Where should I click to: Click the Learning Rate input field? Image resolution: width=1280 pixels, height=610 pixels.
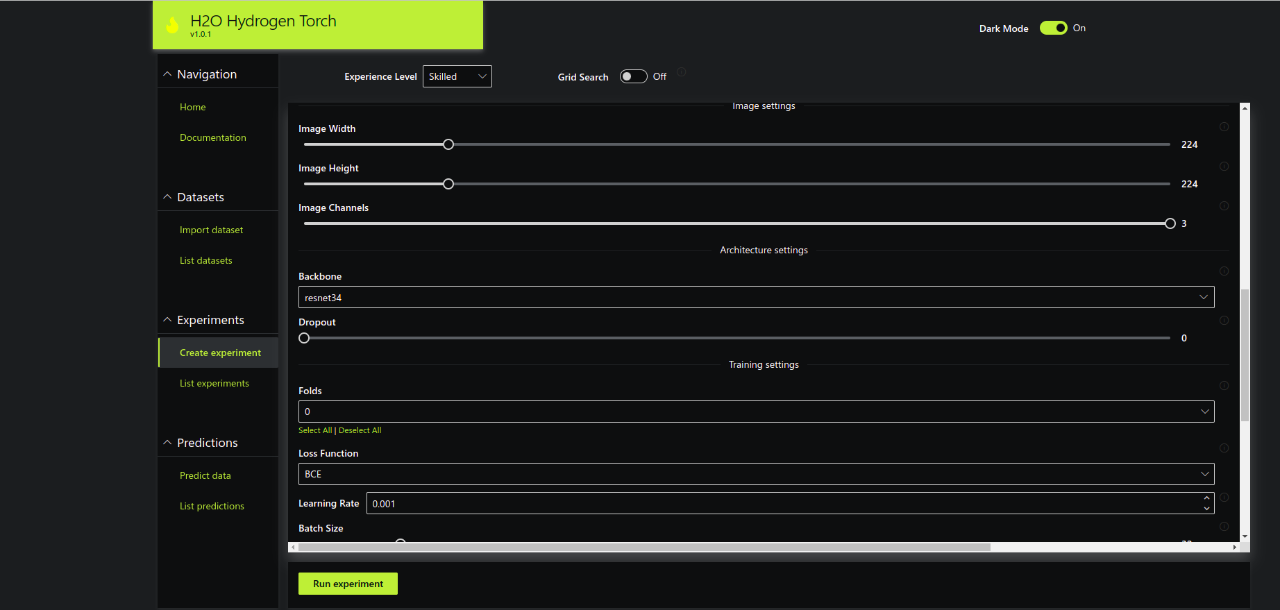[780, 504]
